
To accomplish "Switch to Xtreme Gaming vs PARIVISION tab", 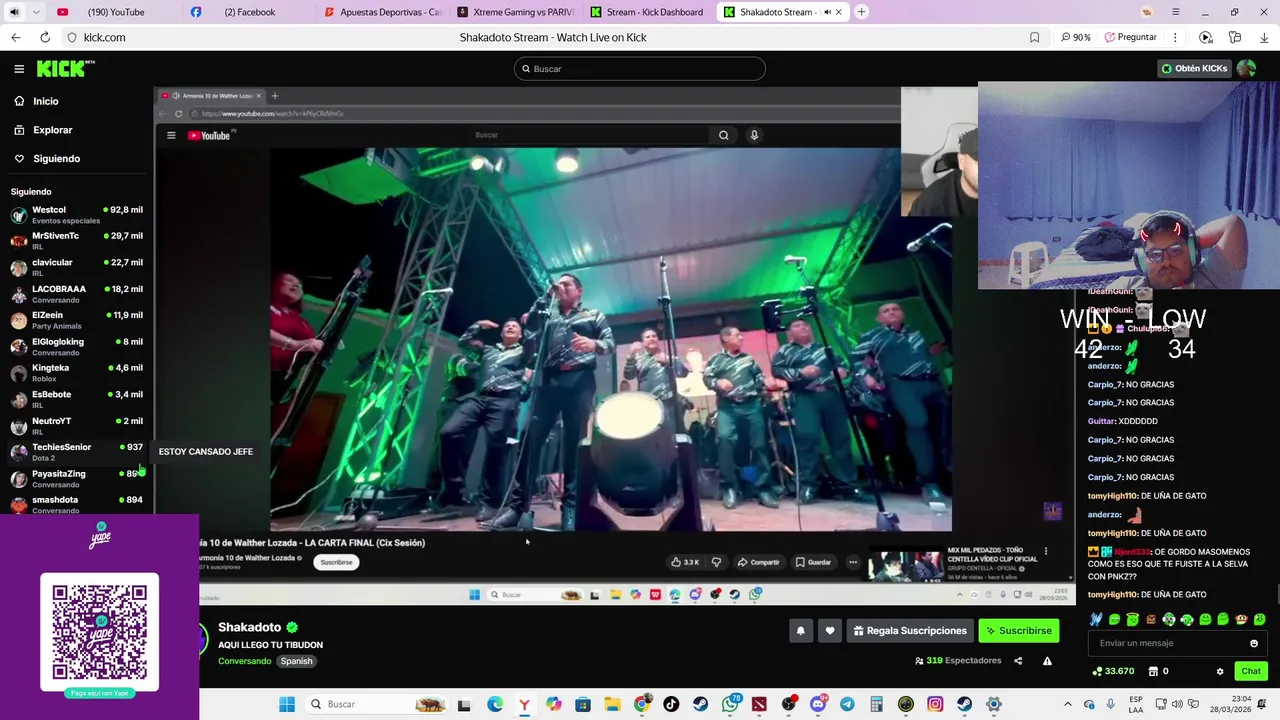I will coord(515,12).
